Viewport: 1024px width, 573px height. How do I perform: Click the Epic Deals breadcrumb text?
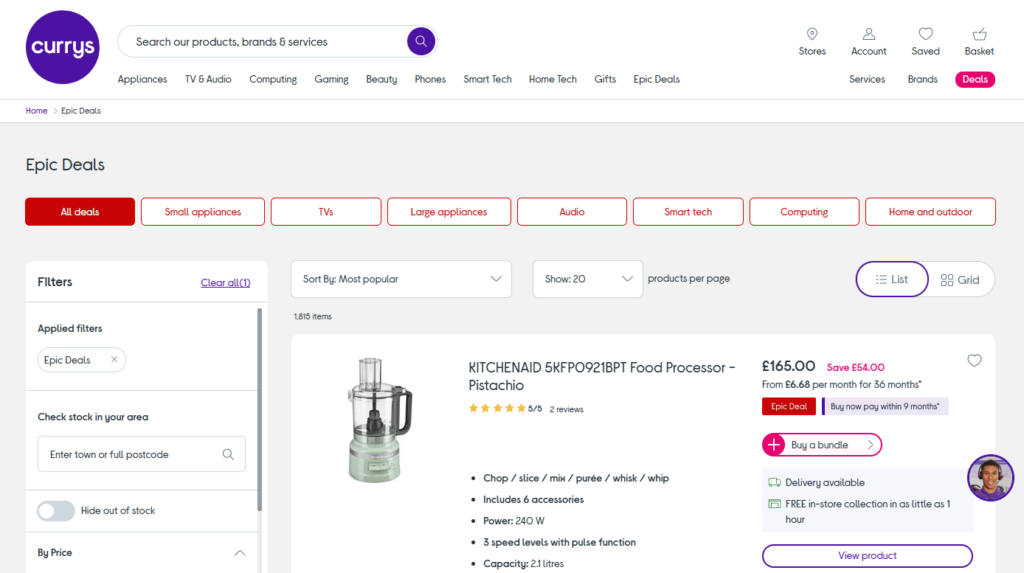[x=81, y=111]
